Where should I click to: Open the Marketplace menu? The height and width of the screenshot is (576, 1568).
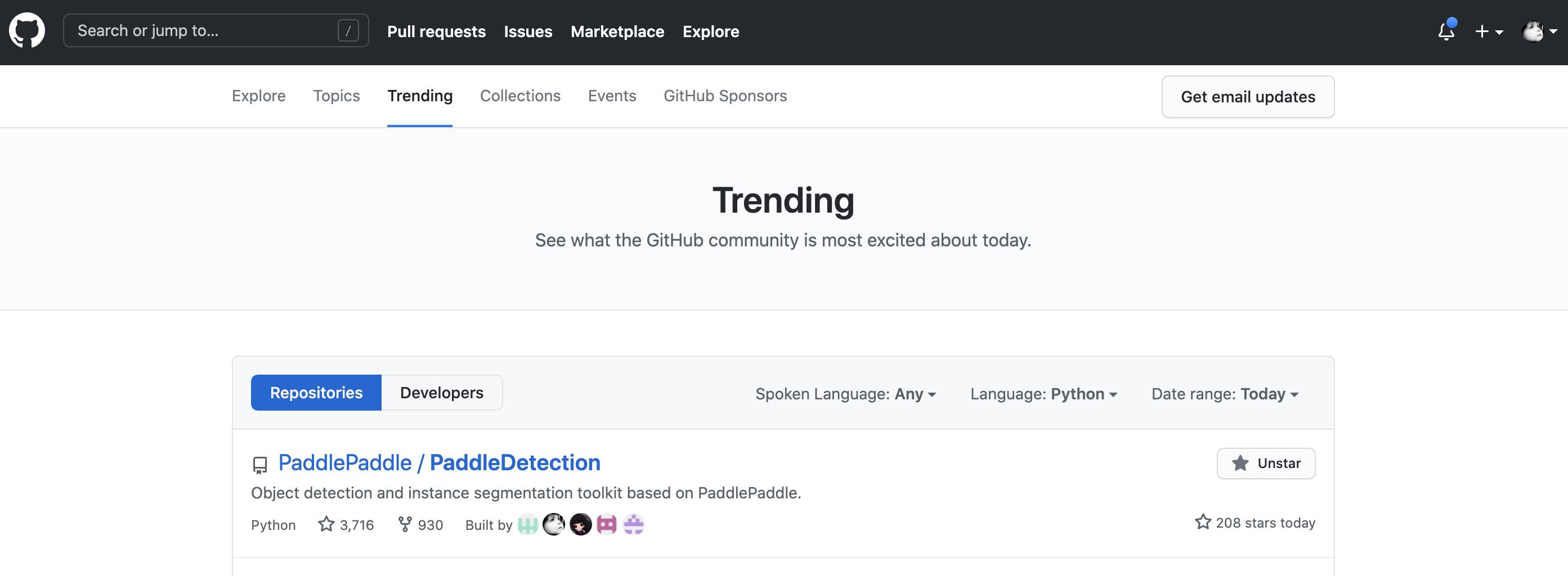(617, 31)
